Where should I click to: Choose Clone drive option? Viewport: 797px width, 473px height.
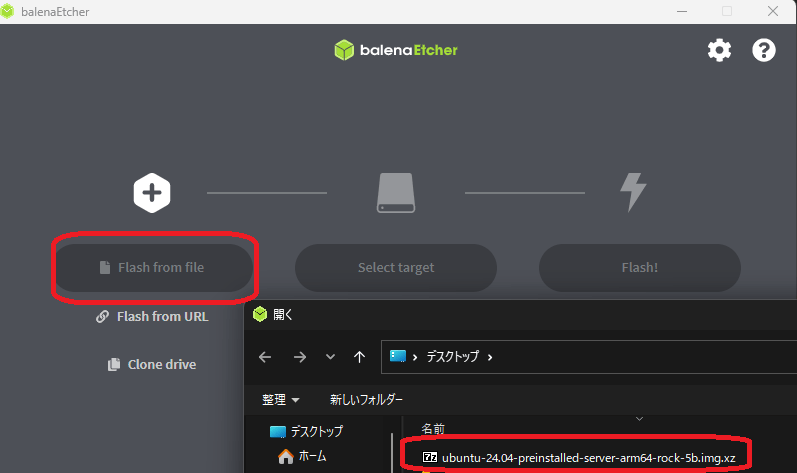pos(152,364)
